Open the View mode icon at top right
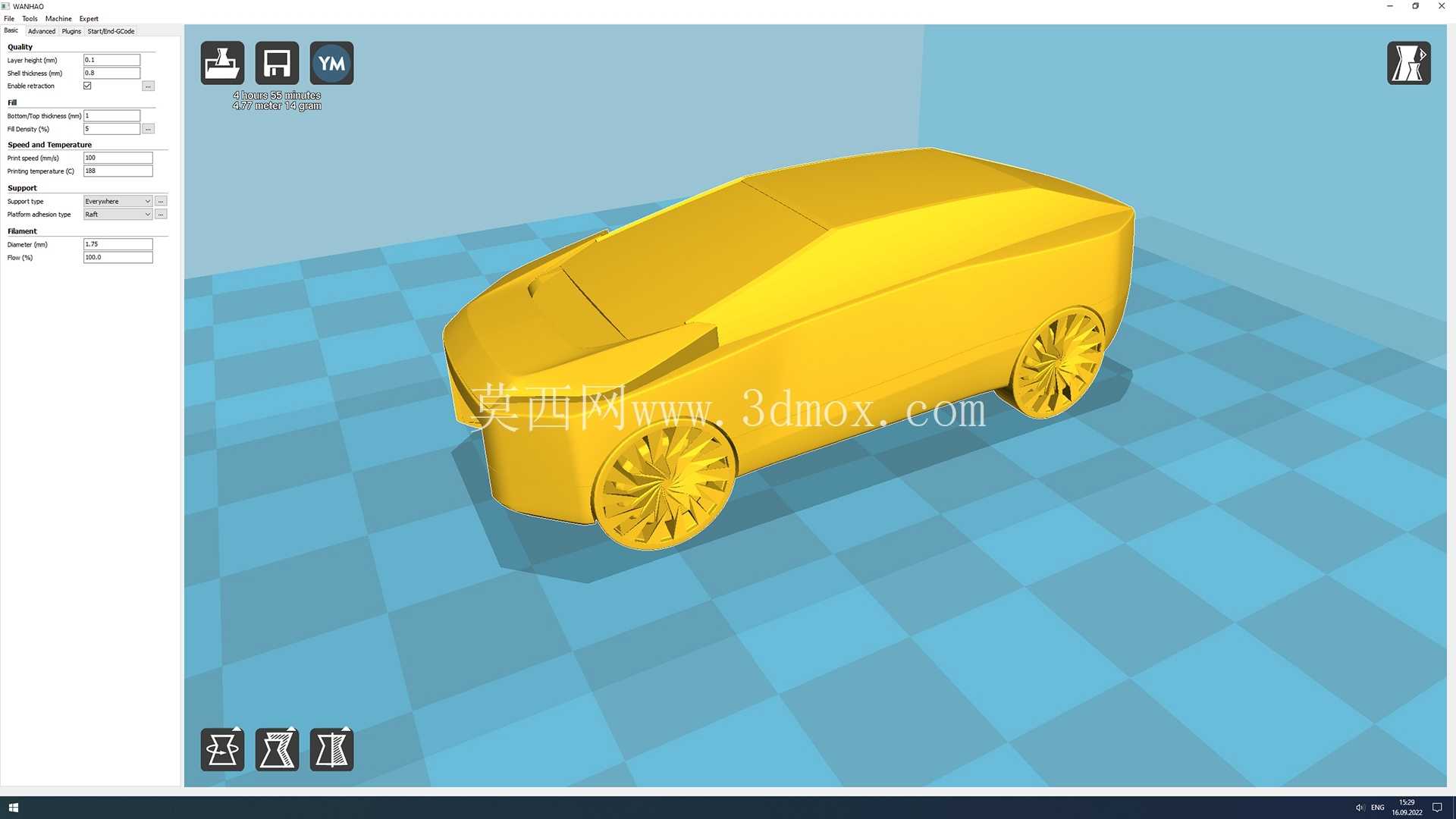 click(1408, 63)
